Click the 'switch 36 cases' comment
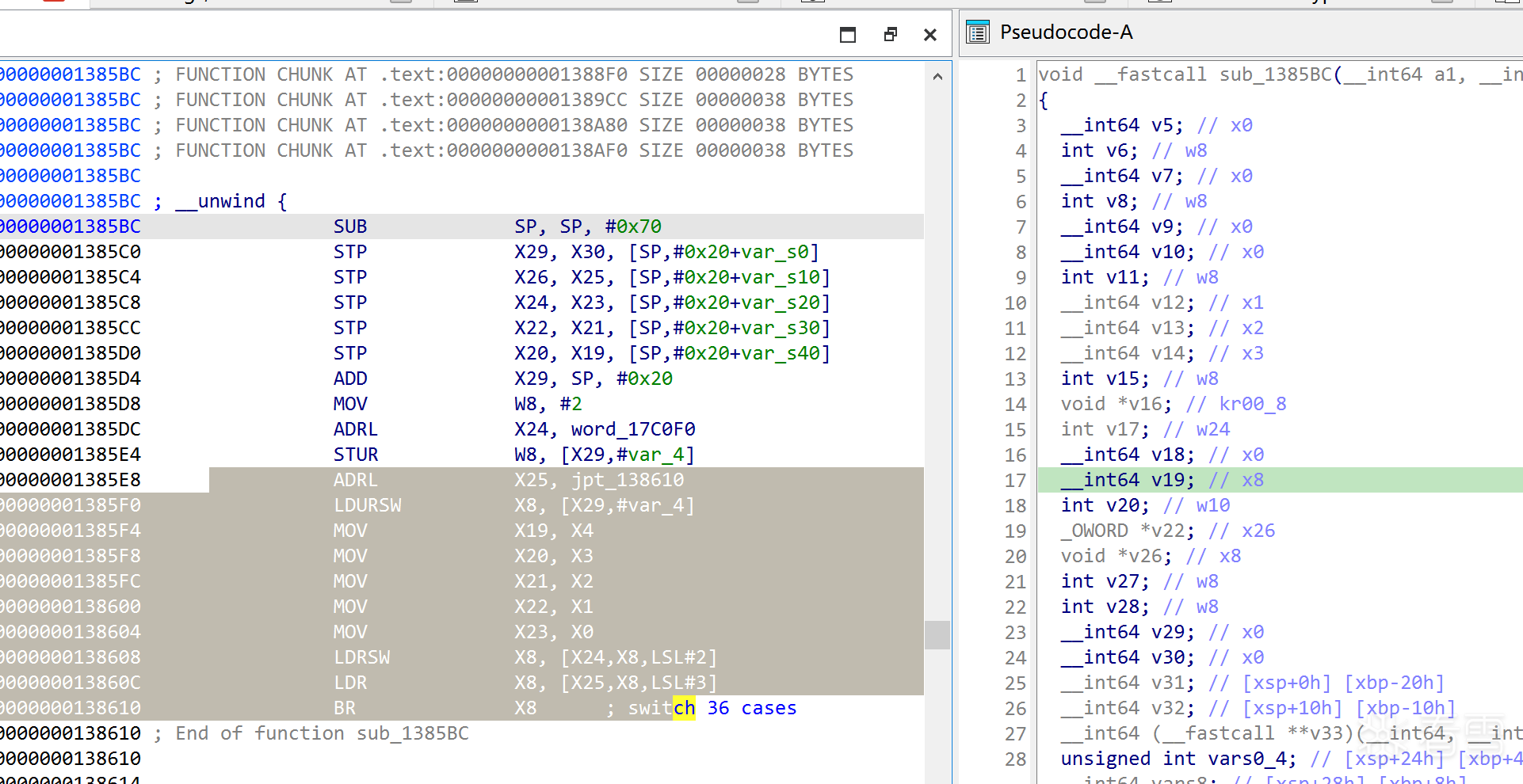The height and width of the screenshot is (784, 1523). [712, 708]
